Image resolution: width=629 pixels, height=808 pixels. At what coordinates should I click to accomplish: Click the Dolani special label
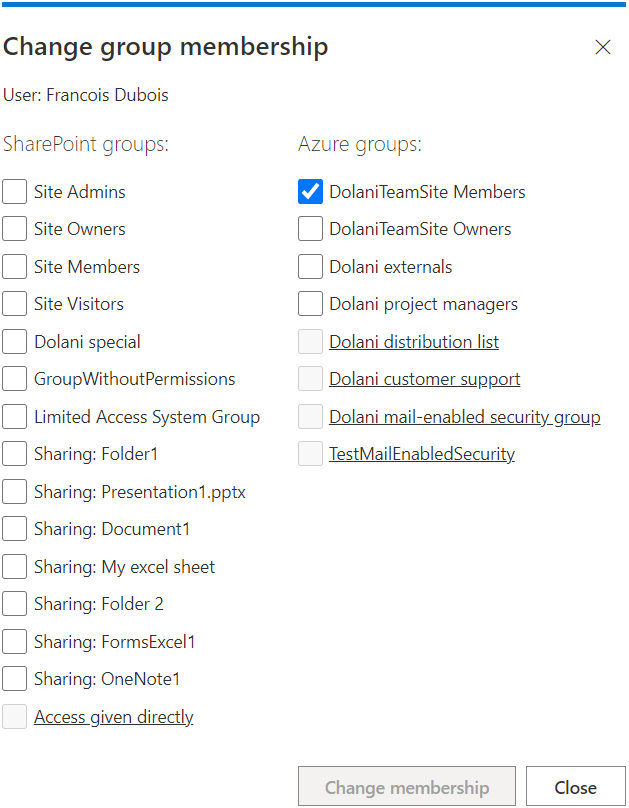tap(87, 342)
